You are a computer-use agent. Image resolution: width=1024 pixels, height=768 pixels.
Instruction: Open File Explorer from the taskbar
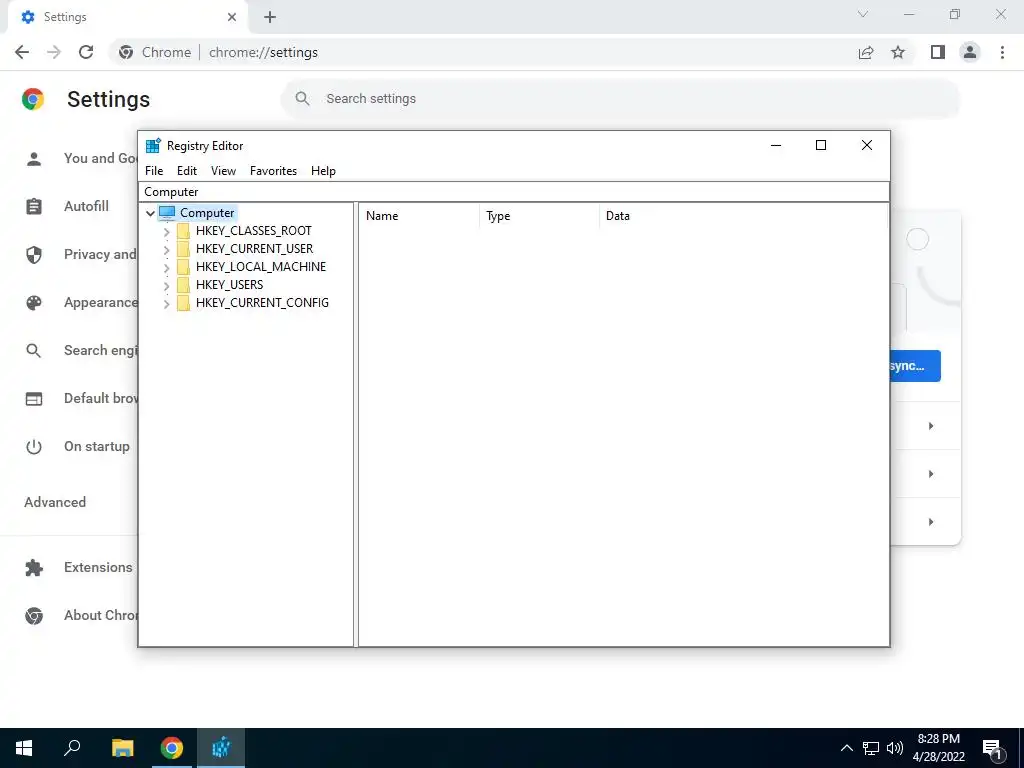(x=122, y=748)
